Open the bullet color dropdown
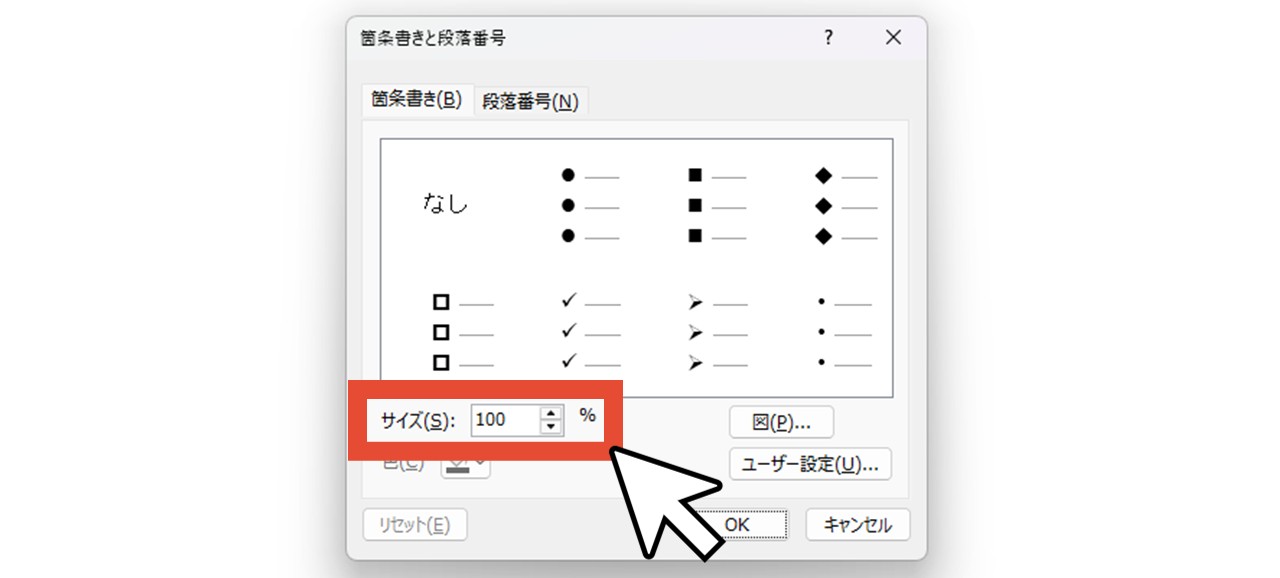 [466, 466]
